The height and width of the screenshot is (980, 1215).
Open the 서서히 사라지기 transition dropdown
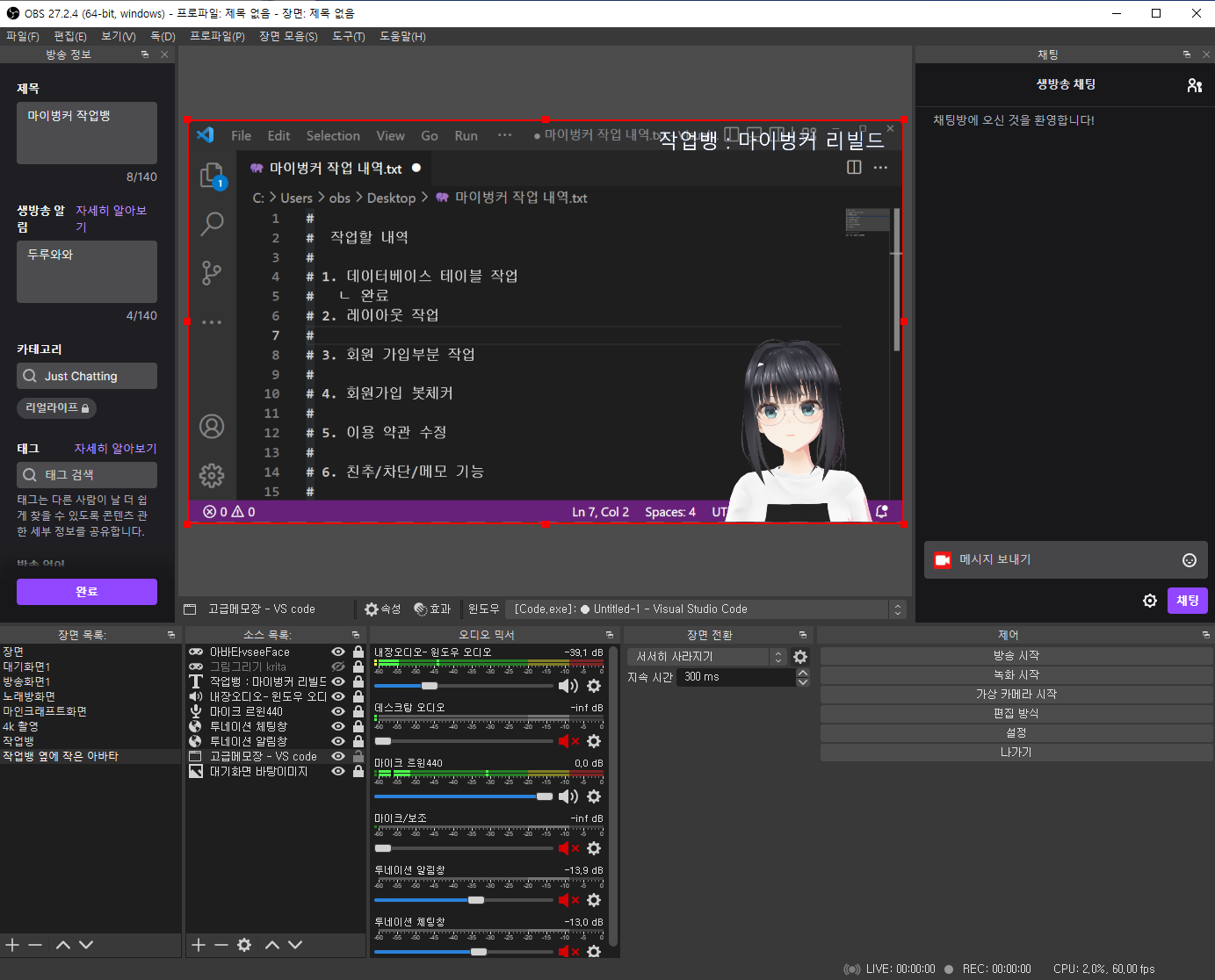[777, 657]
